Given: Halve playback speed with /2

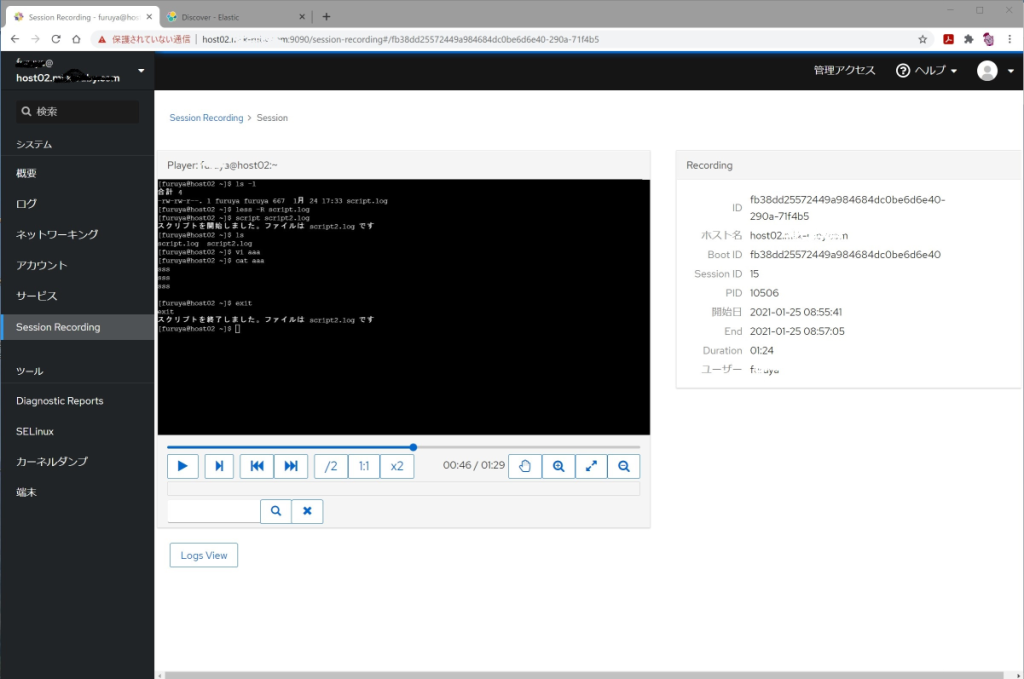Looking at the screenshot, I should [x=331, y=466].
